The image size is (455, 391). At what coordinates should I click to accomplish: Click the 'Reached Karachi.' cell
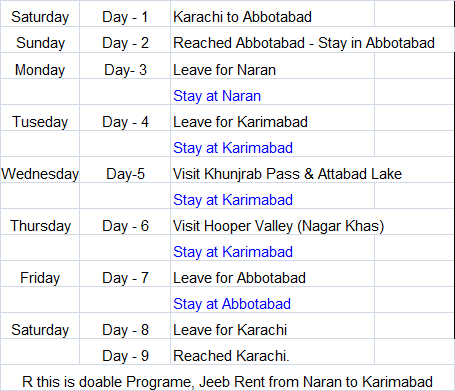[272, 356]
